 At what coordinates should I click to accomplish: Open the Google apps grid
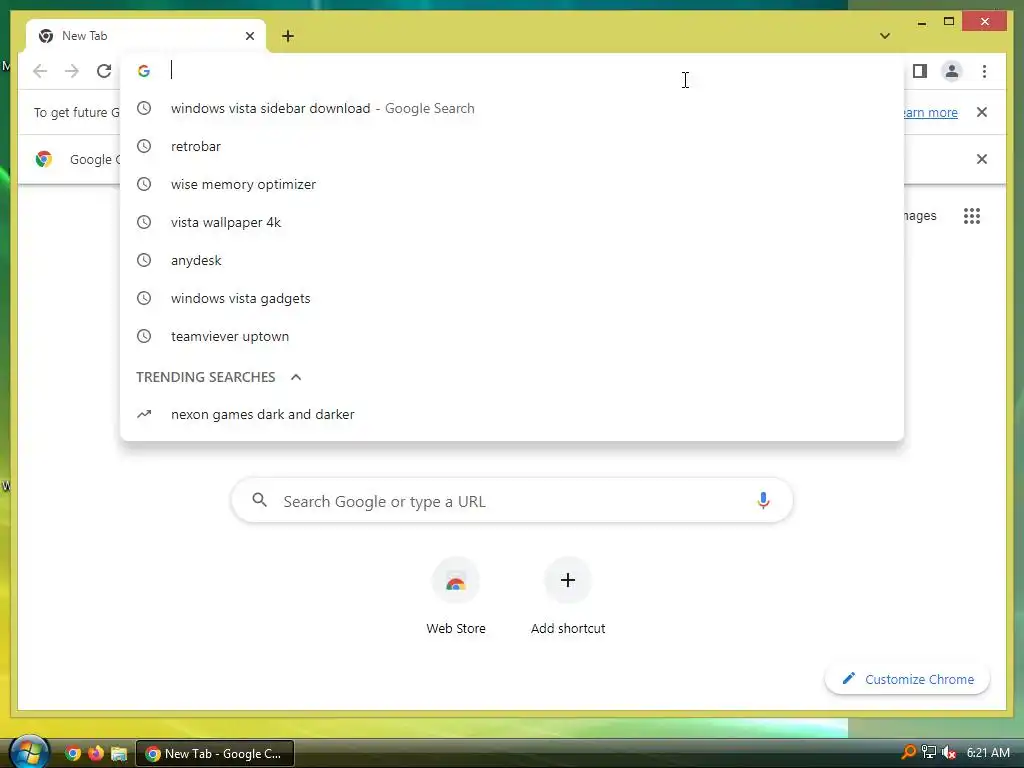(x=972, y=216)
